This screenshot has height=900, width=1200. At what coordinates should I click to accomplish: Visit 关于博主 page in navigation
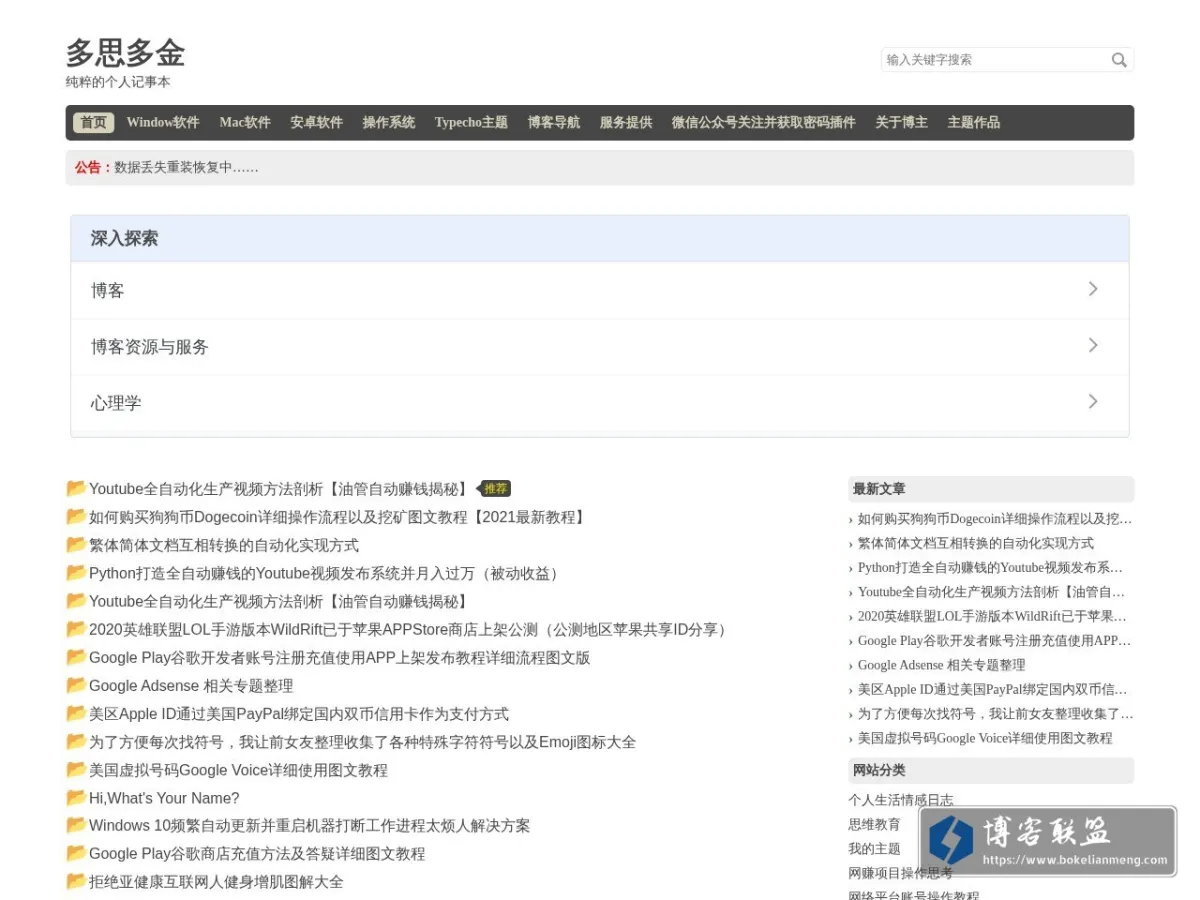click(x=901, y=122)
